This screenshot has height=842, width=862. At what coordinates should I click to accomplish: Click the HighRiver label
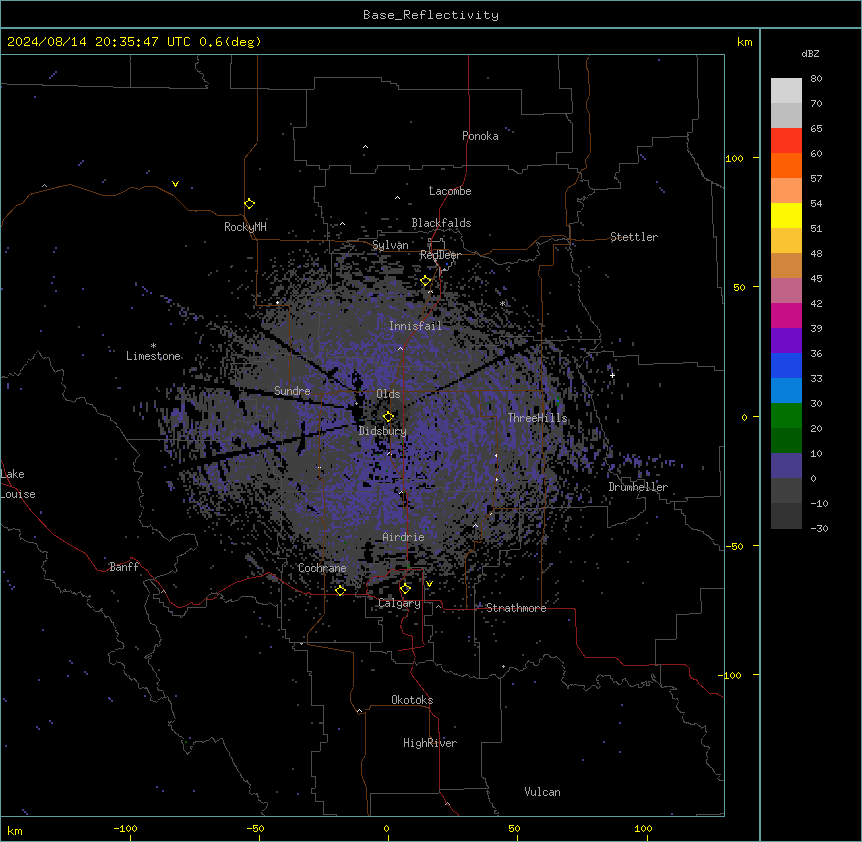430,743
